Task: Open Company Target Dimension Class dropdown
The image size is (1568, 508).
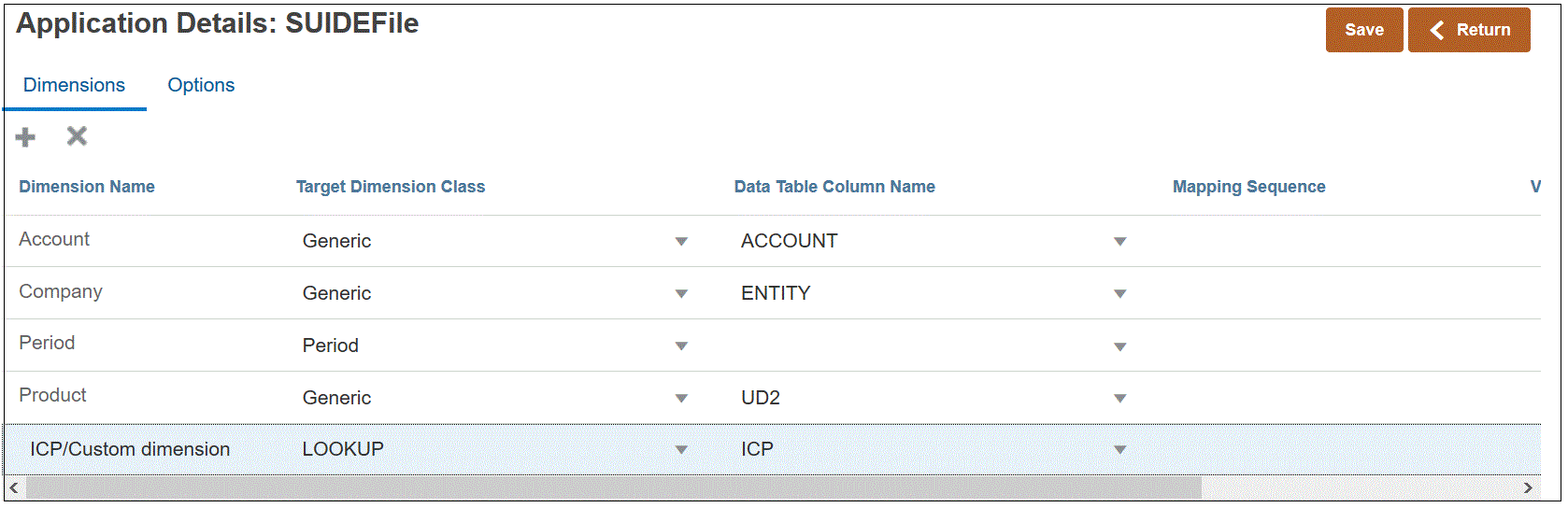Action: click(x=681, y=294)
